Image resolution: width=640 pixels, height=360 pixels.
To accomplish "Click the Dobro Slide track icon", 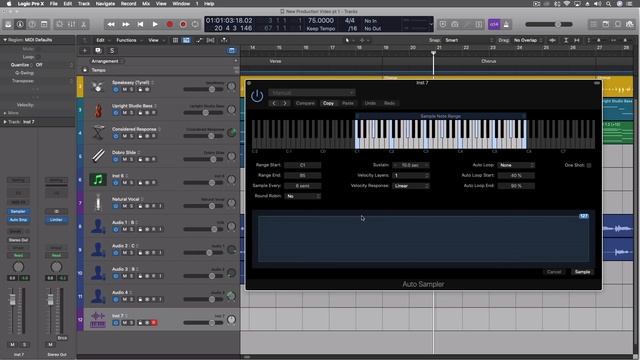I will (x=98, y=156).
